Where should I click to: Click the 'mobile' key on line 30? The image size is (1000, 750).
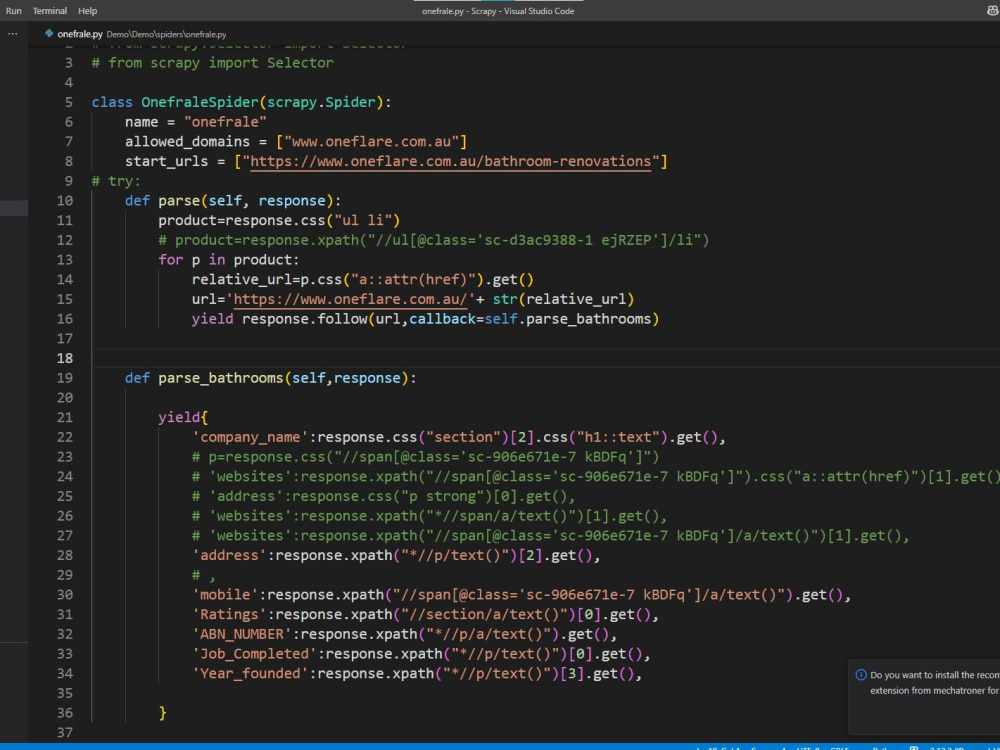[x=225, y=595]
